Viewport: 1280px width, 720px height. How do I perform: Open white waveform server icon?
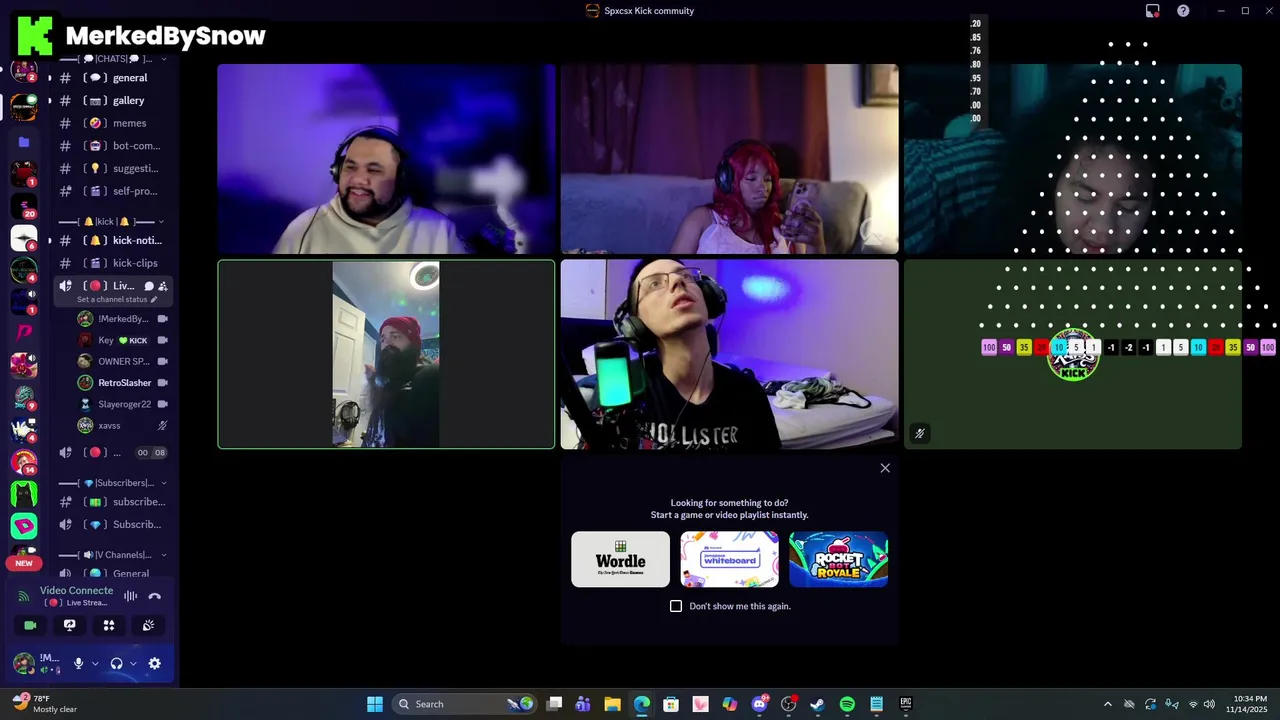click(x=24, y=238)
